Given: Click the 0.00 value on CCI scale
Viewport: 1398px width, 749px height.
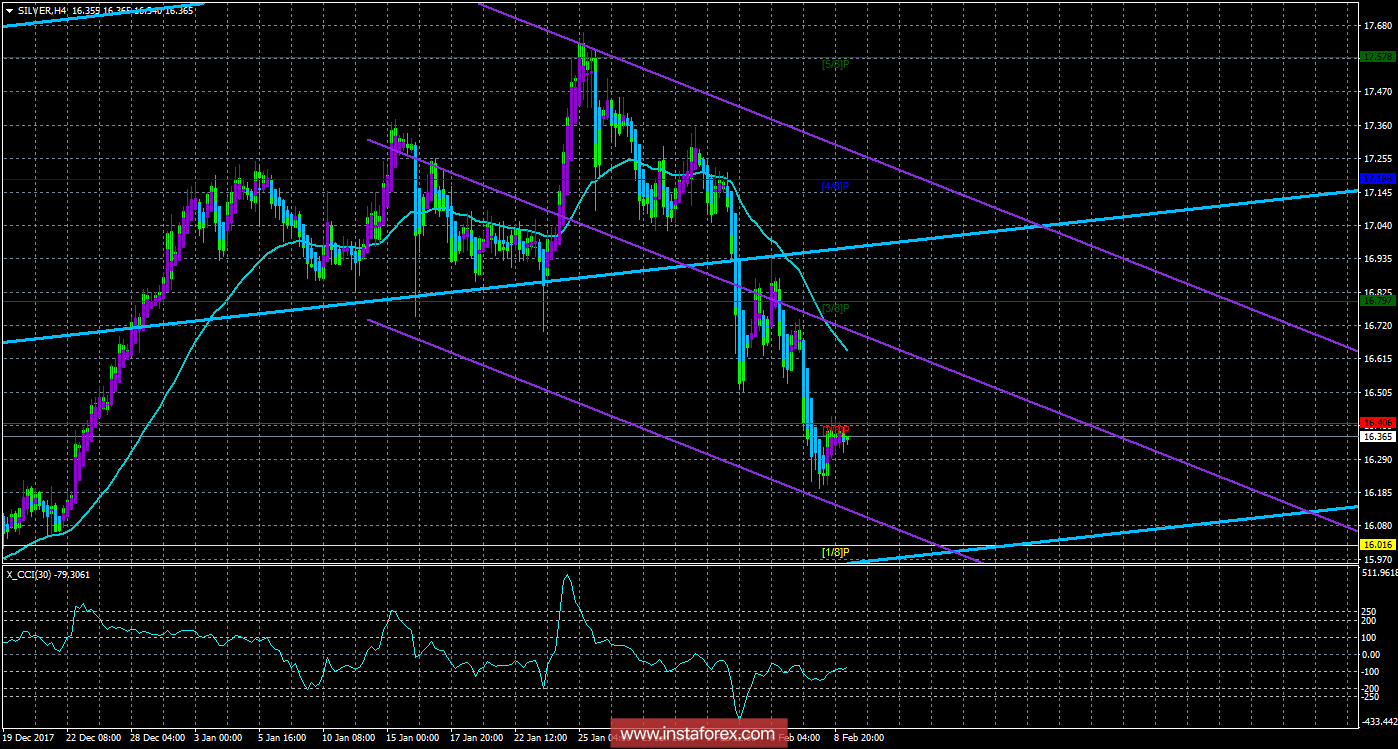Looking at the screenshot, I should pyautogui.click(x=1372, y=654).
